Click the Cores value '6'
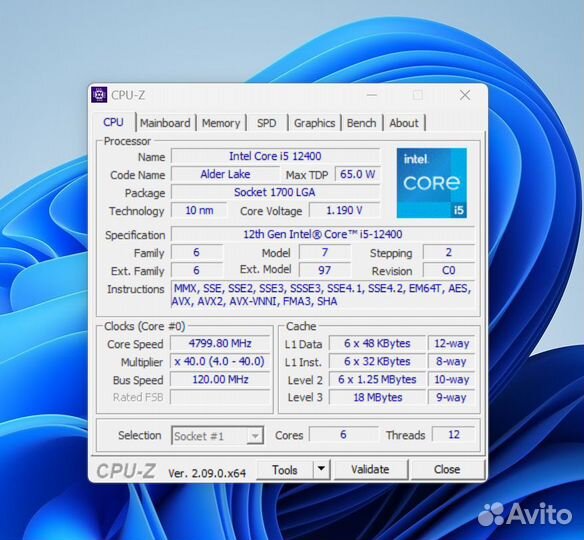 tap(343, 435)
